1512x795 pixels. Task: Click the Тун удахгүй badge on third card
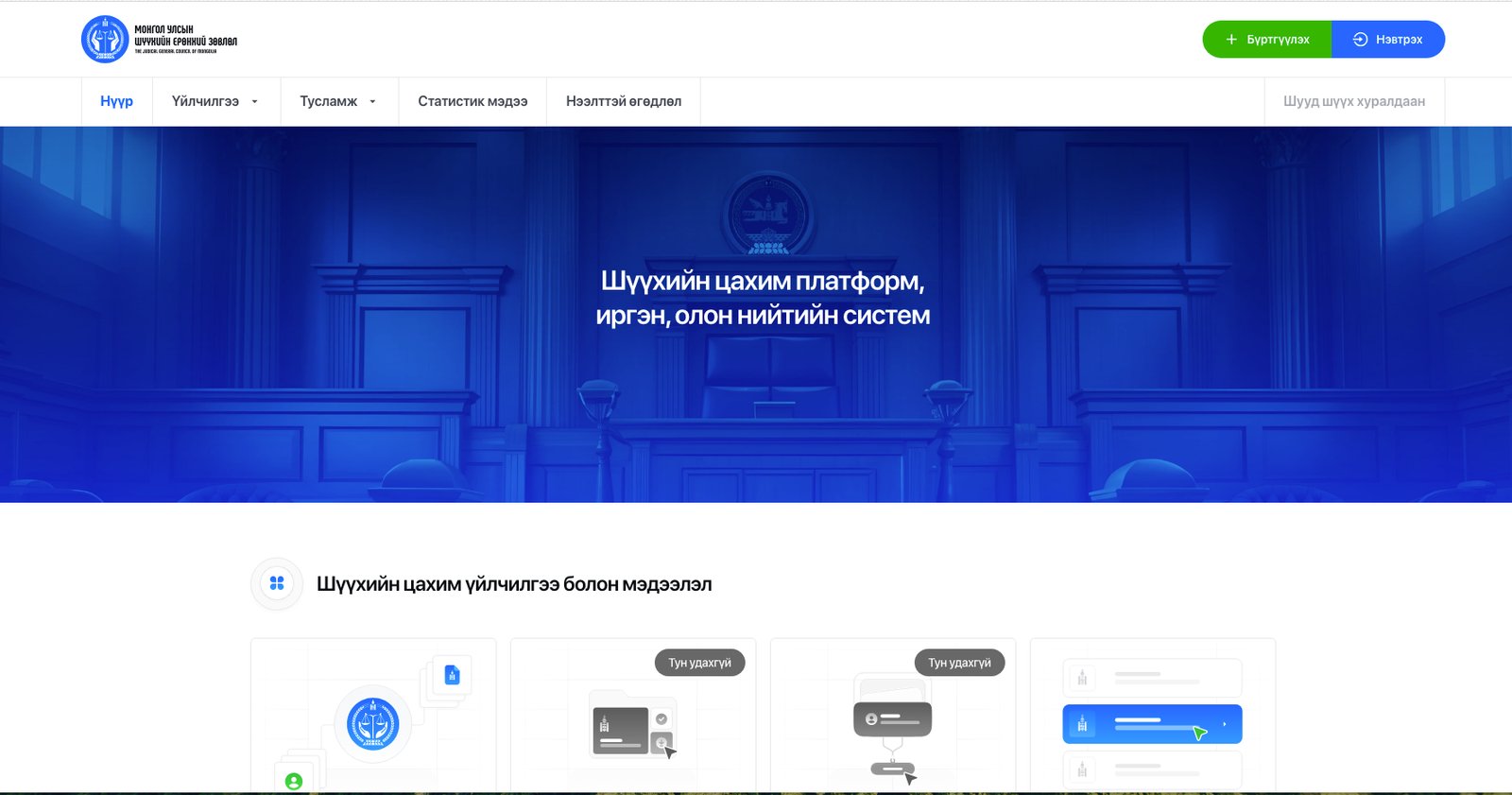tap(959, 663)
